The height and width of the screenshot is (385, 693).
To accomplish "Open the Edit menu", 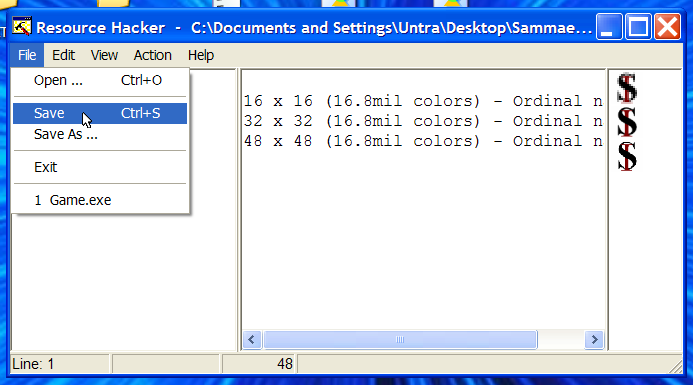I will tap(63, 55).
